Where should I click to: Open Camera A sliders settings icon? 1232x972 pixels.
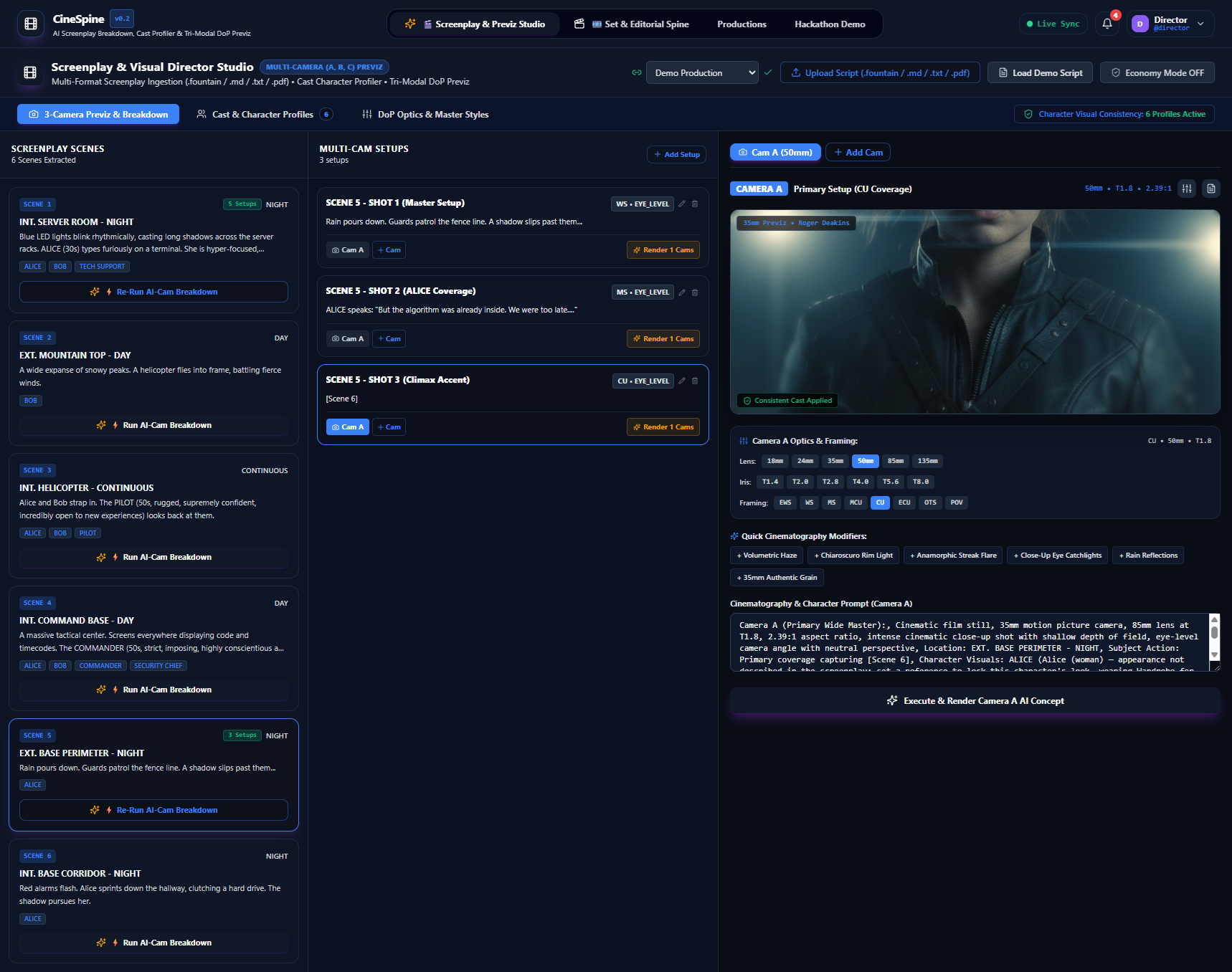point(1187,189)
